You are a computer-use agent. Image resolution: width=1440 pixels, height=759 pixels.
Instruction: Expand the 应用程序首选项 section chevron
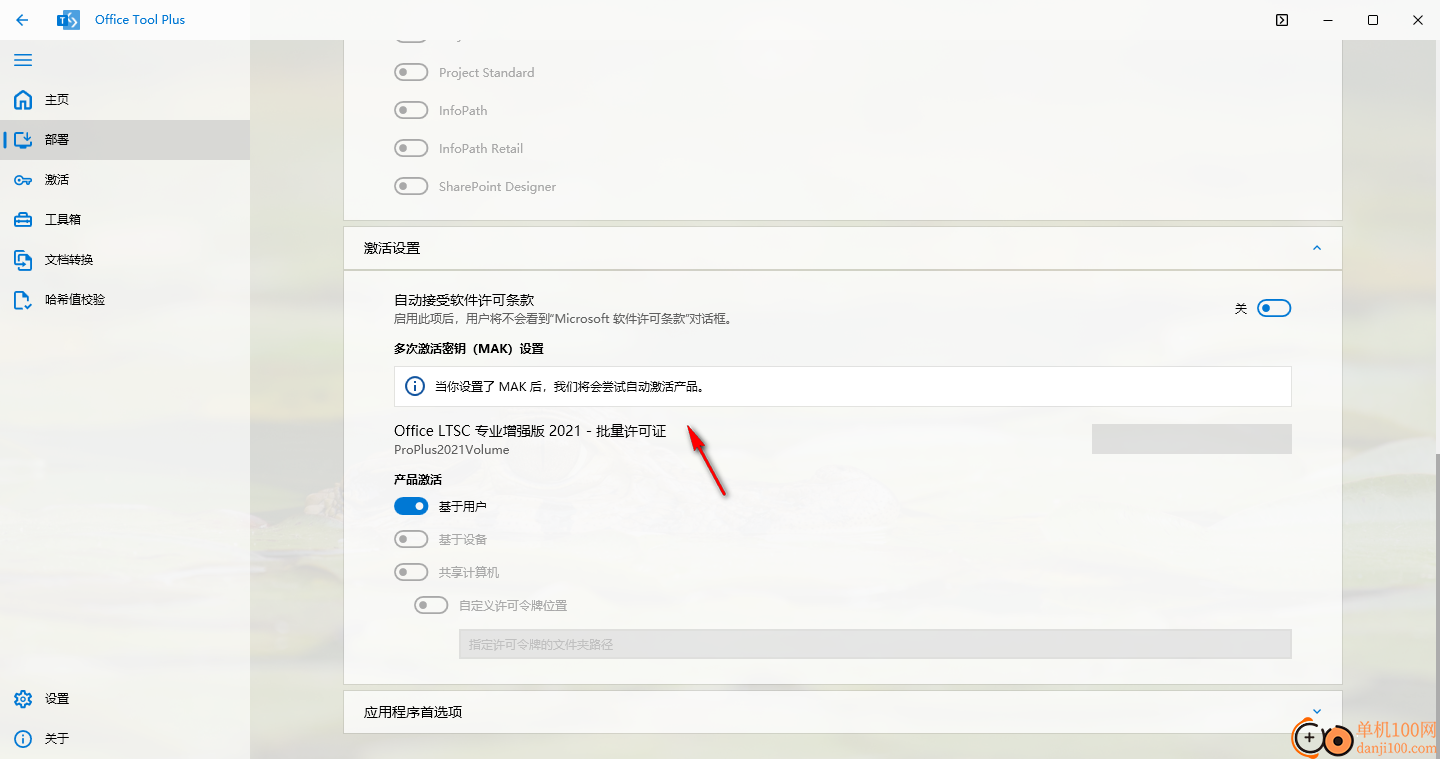tap(1316, 712)
